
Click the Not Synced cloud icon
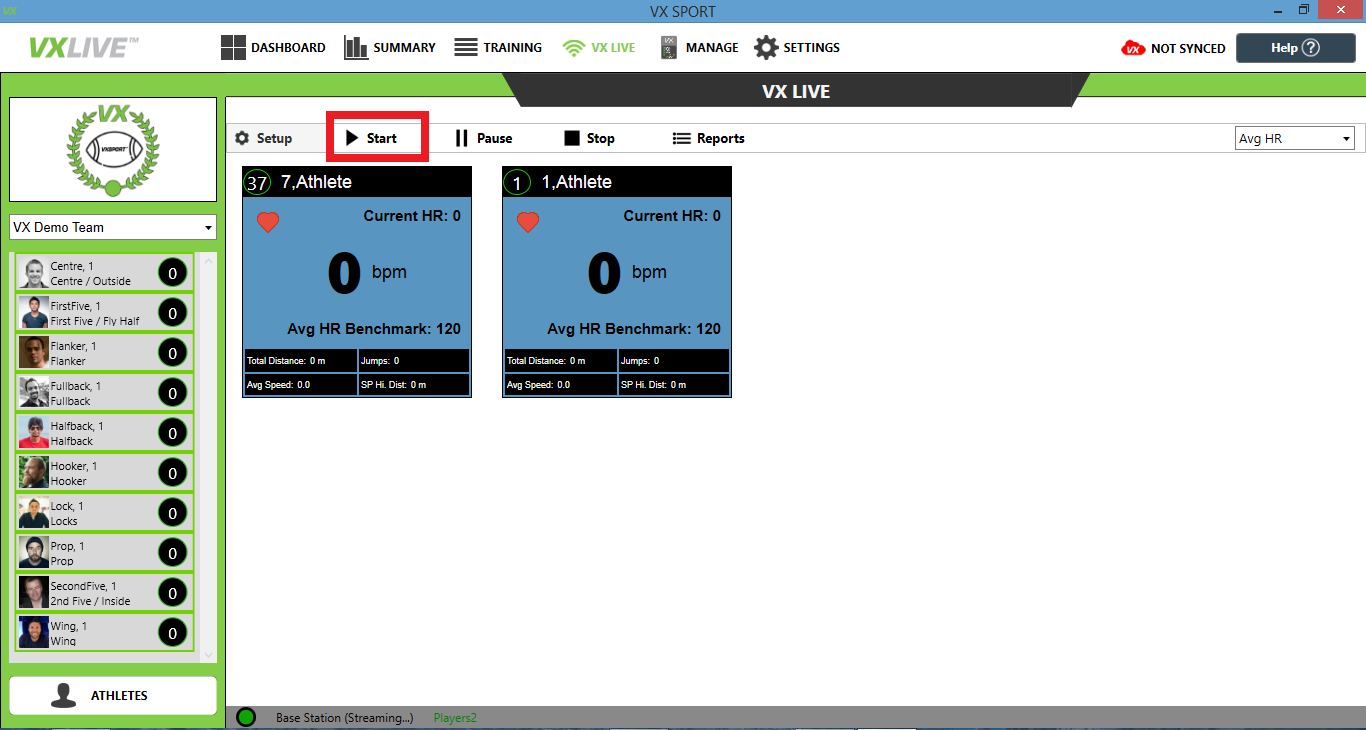click(1133, 48)
